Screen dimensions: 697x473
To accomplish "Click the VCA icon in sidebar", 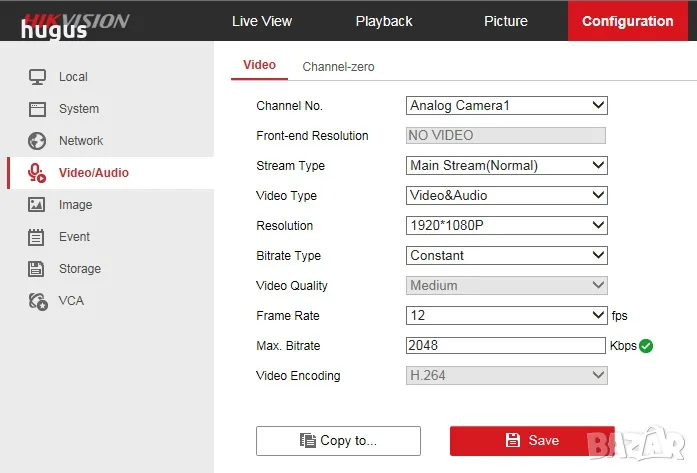I will (x=38, y=301).
